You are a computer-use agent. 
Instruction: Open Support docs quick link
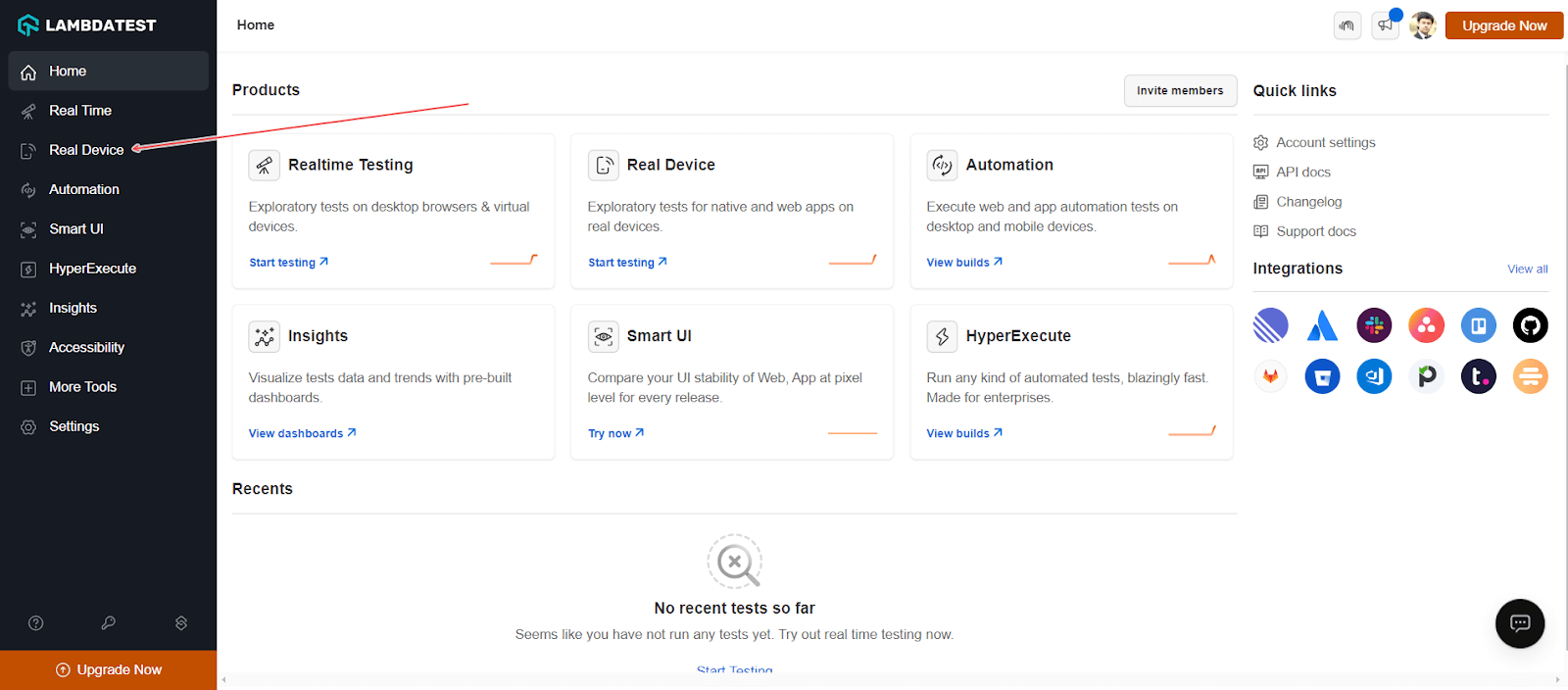coord(1304,231)
